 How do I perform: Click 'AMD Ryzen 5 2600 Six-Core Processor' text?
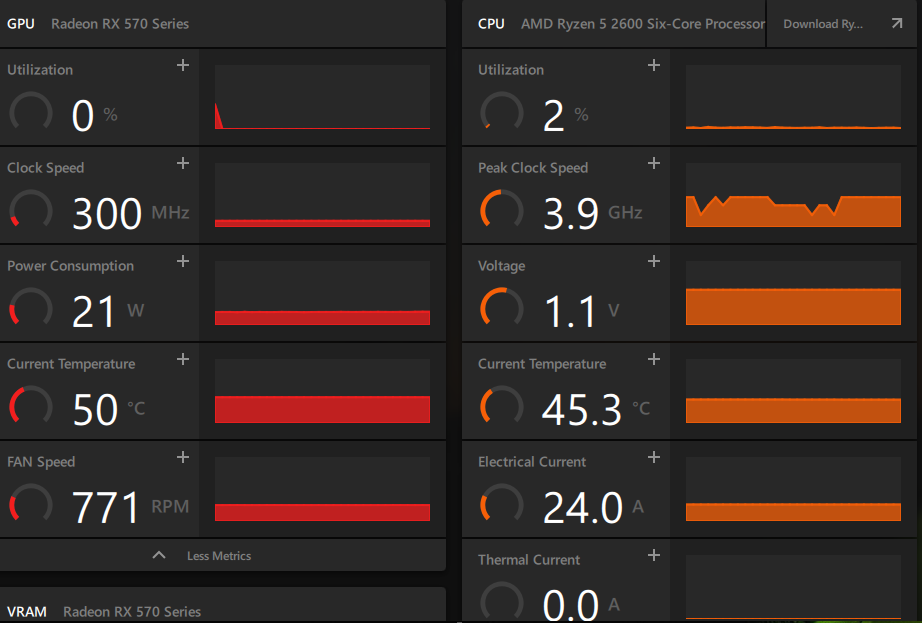coord(643,24)
